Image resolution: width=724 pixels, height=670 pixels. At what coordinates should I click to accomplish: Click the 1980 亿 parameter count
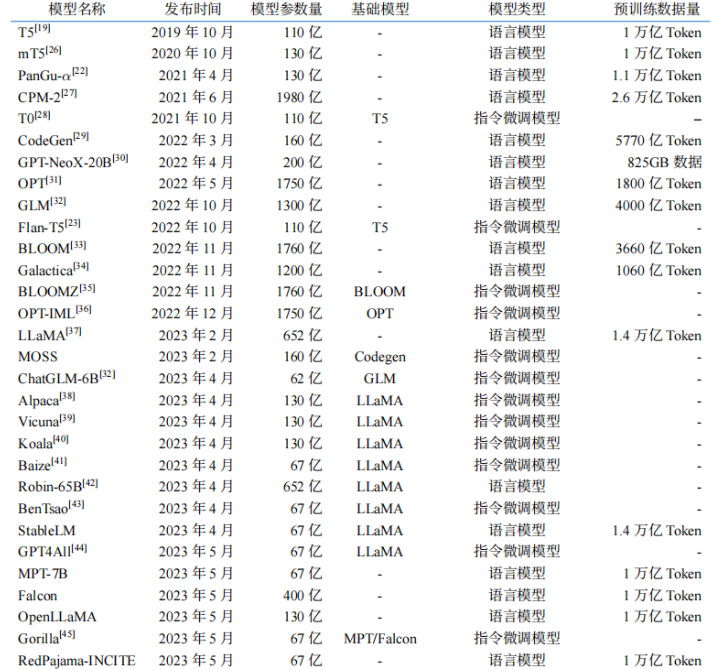click(x=299, y=97)
